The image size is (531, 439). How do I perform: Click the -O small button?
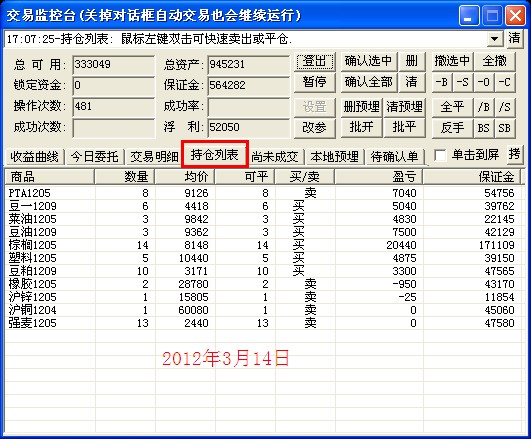click(x=484, y=82)
